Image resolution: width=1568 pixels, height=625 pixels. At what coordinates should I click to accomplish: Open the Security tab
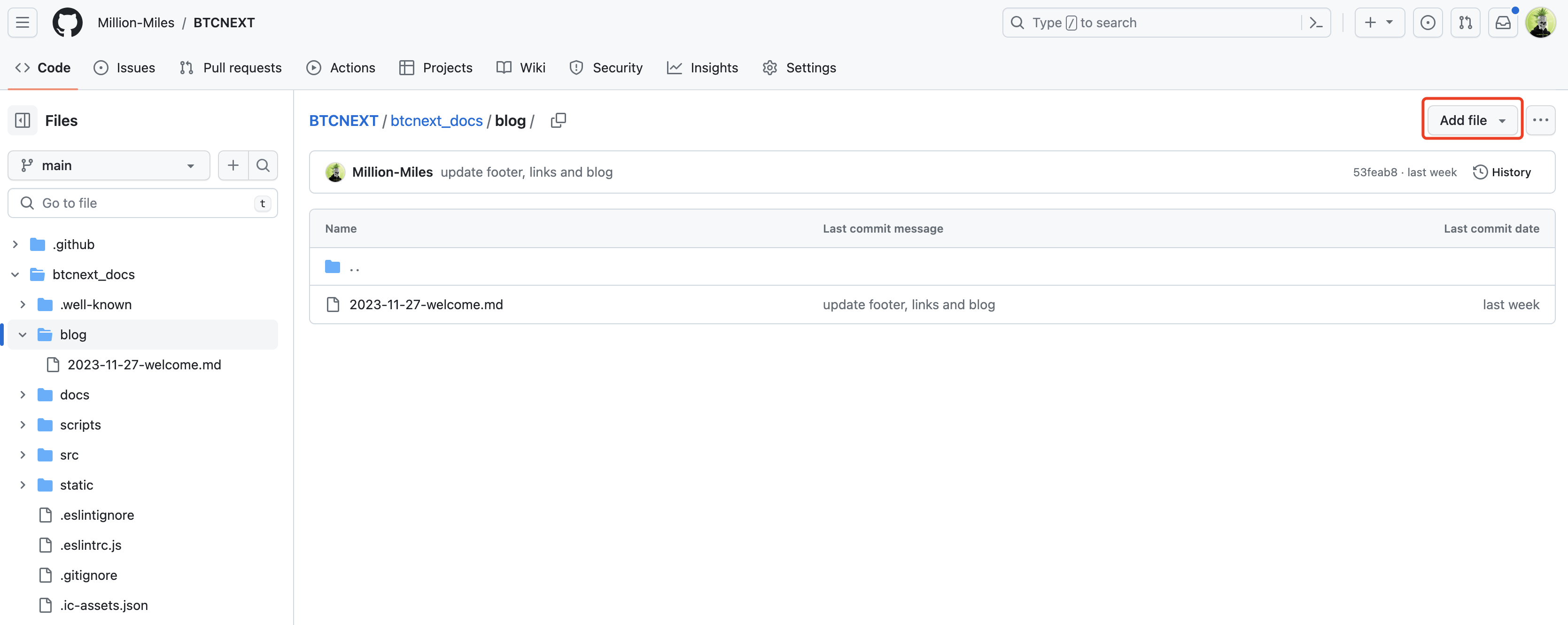606,68
